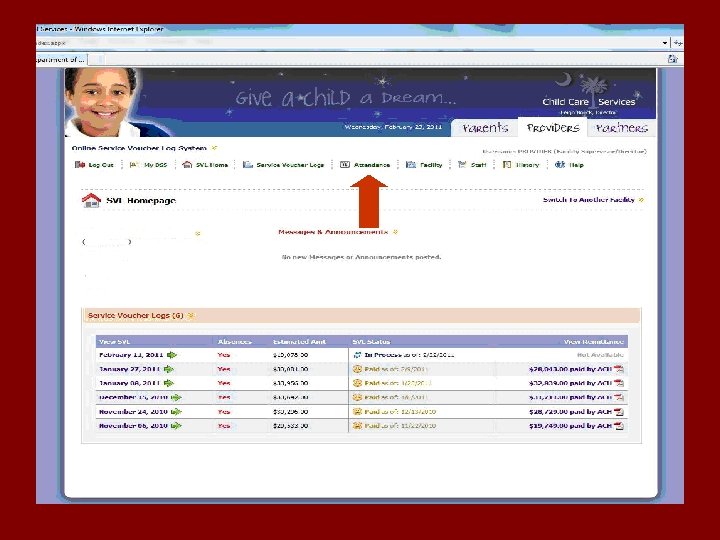The height and width of the screenshot is (540, 720).
Task: Click help star beside Online Service Voucher Log System
Action: (214, 148)
